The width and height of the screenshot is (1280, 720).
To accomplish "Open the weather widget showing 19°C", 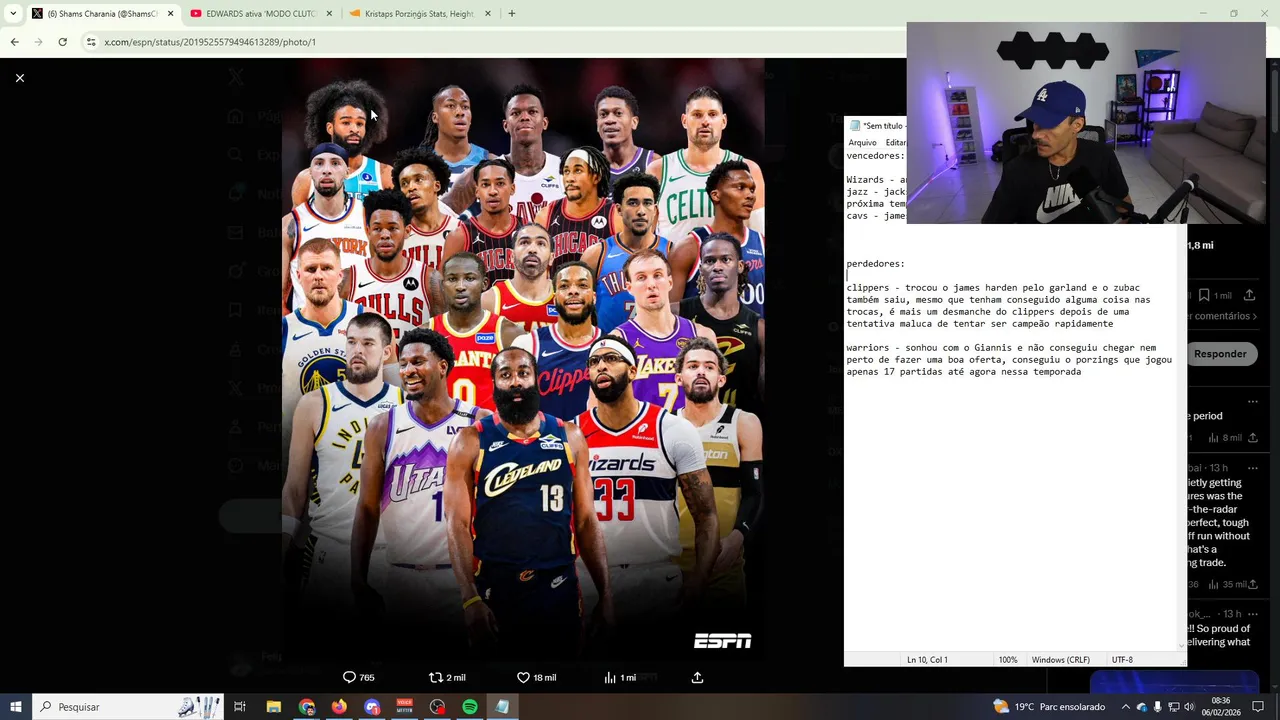I will (1048, 707).
